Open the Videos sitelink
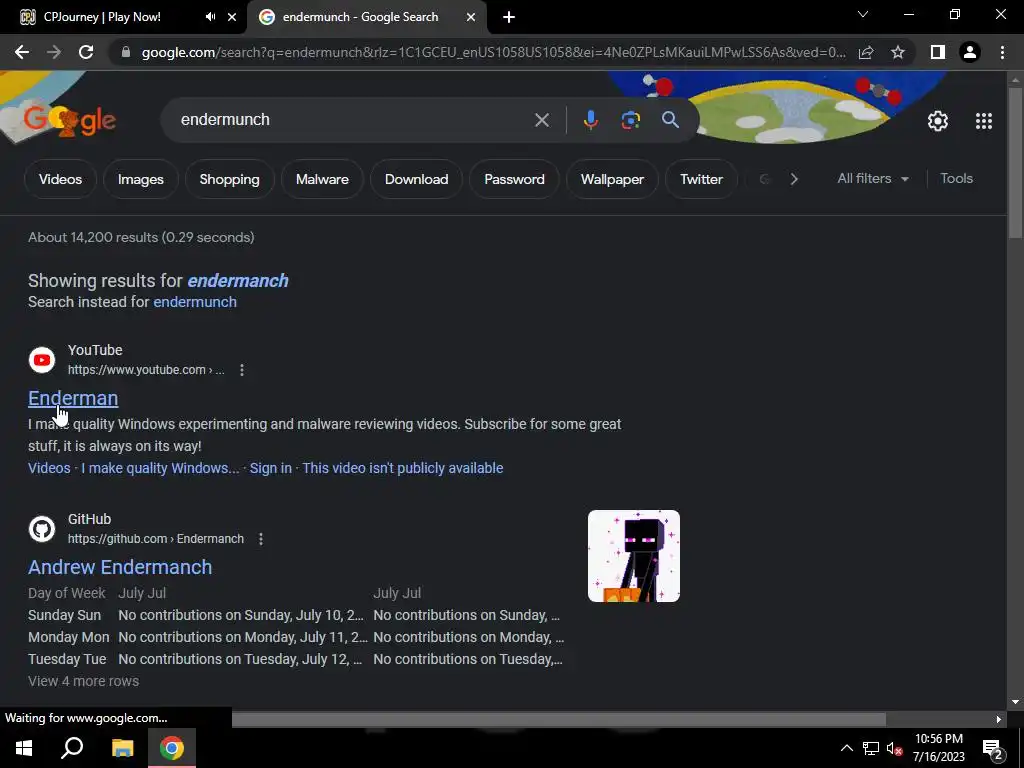Viewport: 1024px width, 768px height. tap(49, 468)
